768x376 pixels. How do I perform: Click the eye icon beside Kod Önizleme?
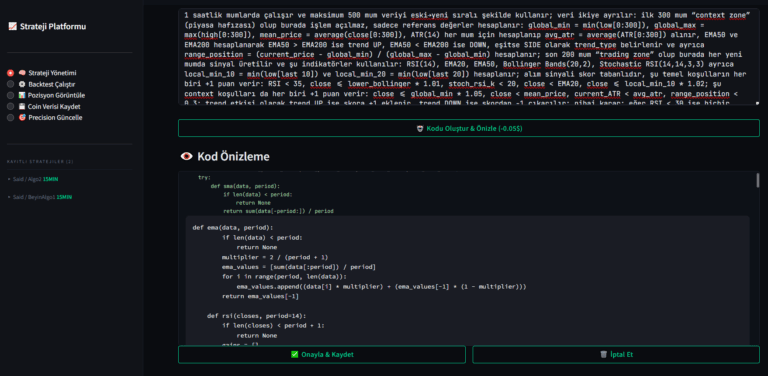point(187,157)
